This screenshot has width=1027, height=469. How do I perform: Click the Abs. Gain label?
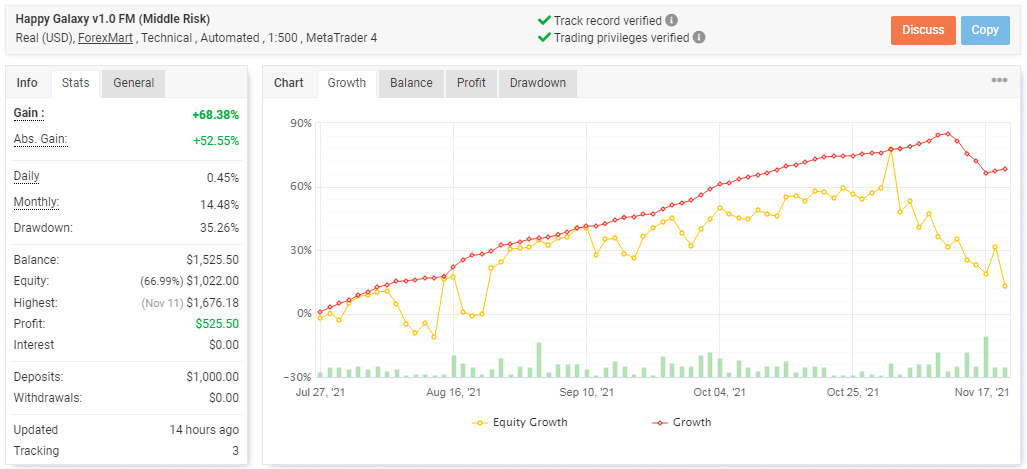40,139
